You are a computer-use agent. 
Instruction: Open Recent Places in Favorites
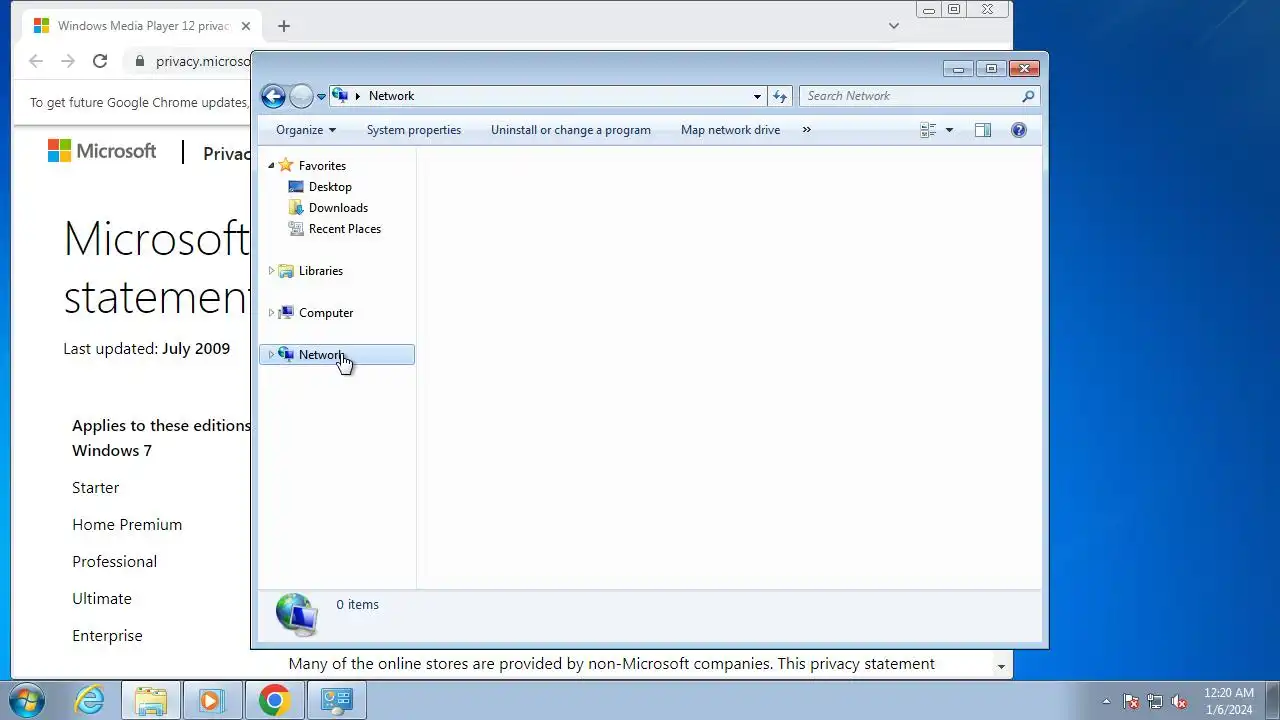click(x=345, y=229)
